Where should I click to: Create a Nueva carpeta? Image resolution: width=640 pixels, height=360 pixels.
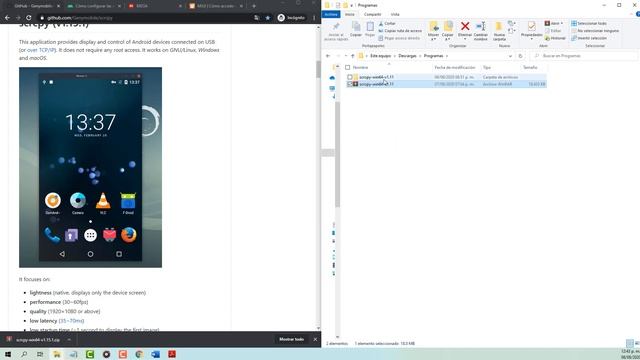(x=499, y=31)
